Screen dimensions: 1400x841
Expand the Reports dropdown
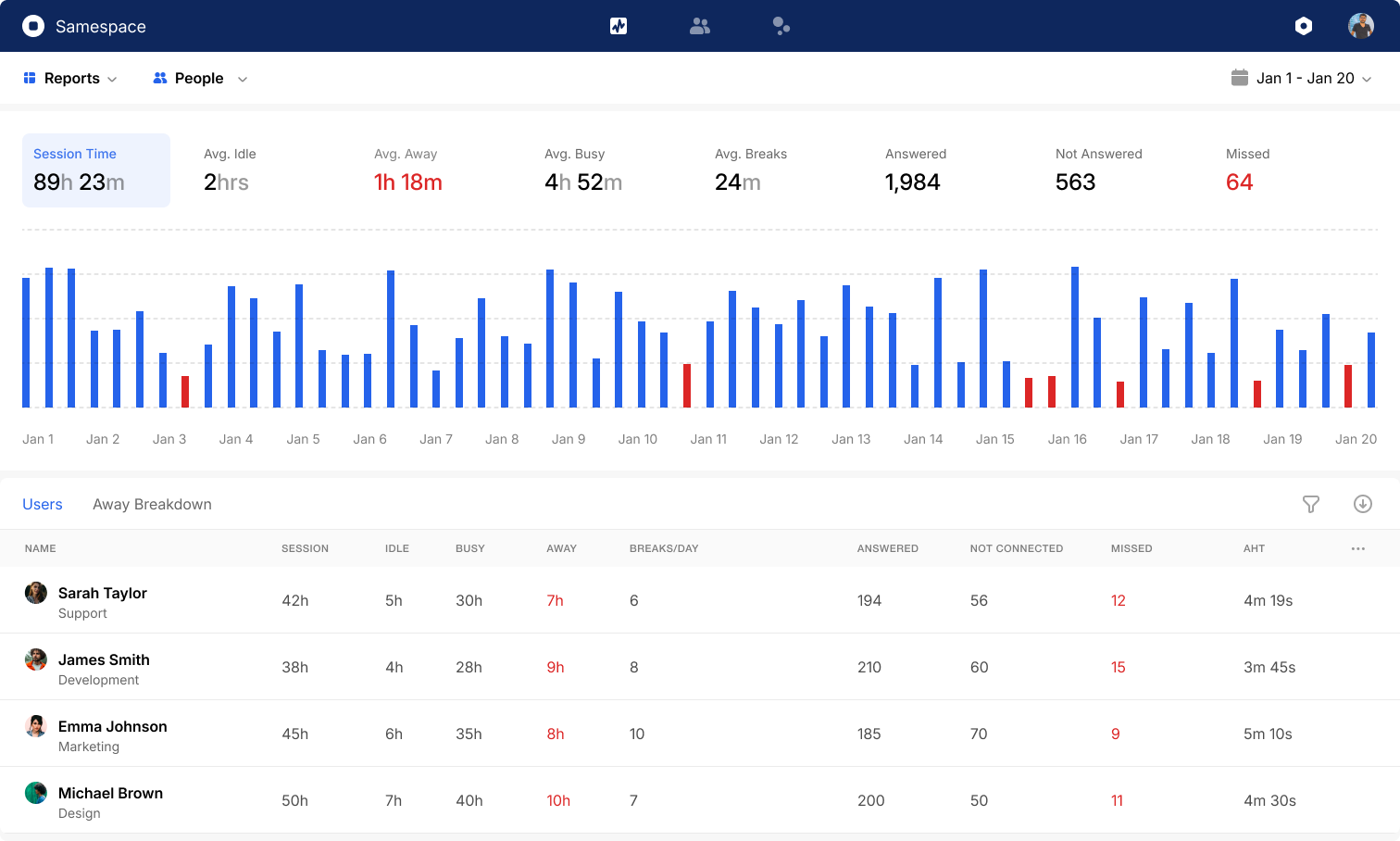(70, 79)
